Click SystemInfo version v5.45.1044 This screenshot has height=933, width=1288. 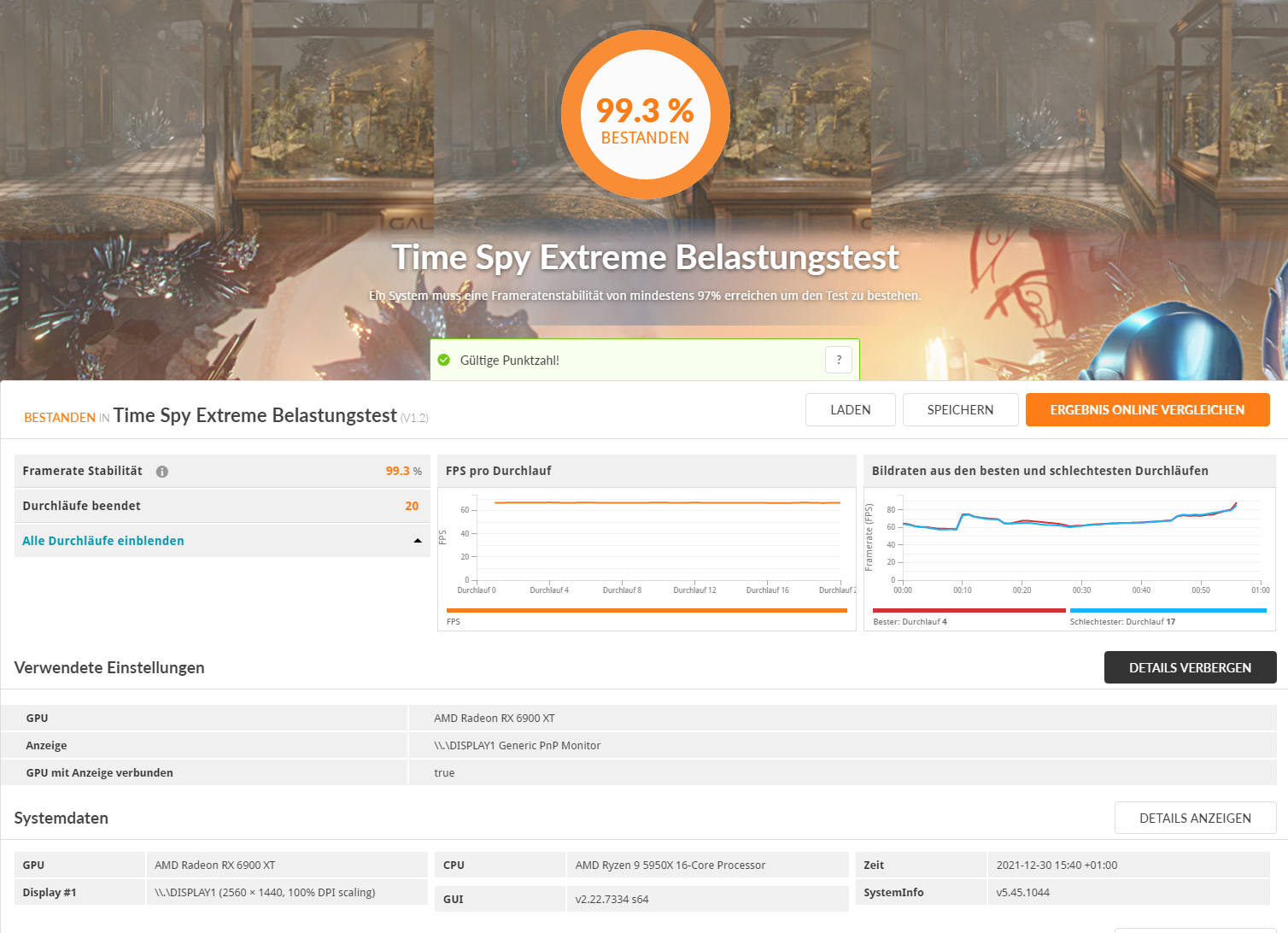click(x=1023, y=893)
